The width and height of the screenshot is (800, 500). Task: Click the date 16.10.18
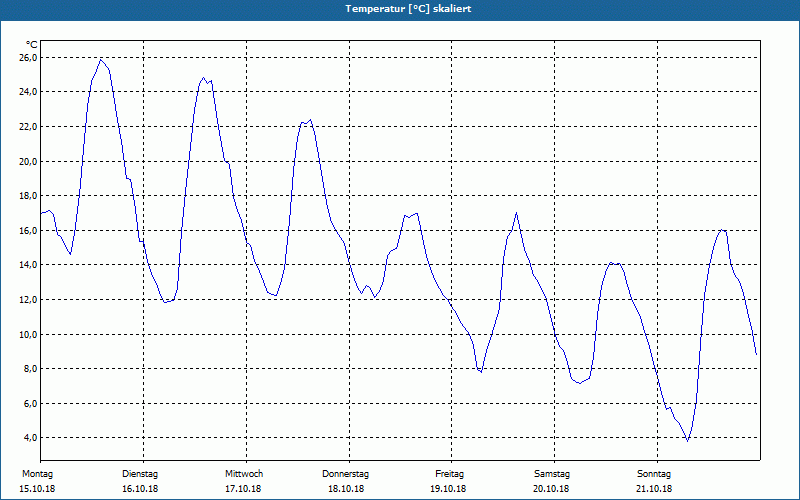pos(140,489)
